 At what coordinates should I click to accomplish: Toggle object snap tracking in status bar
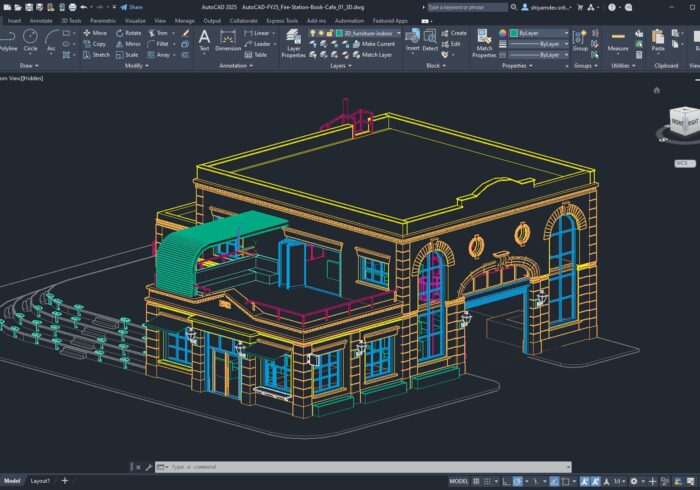[554, 481]
